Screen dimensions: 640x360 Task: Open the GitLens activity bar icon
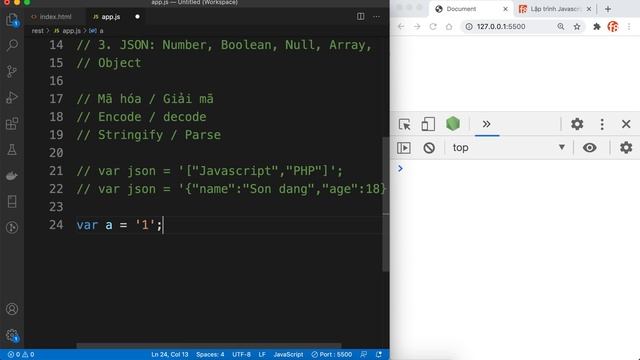click(x=12, y=227)
